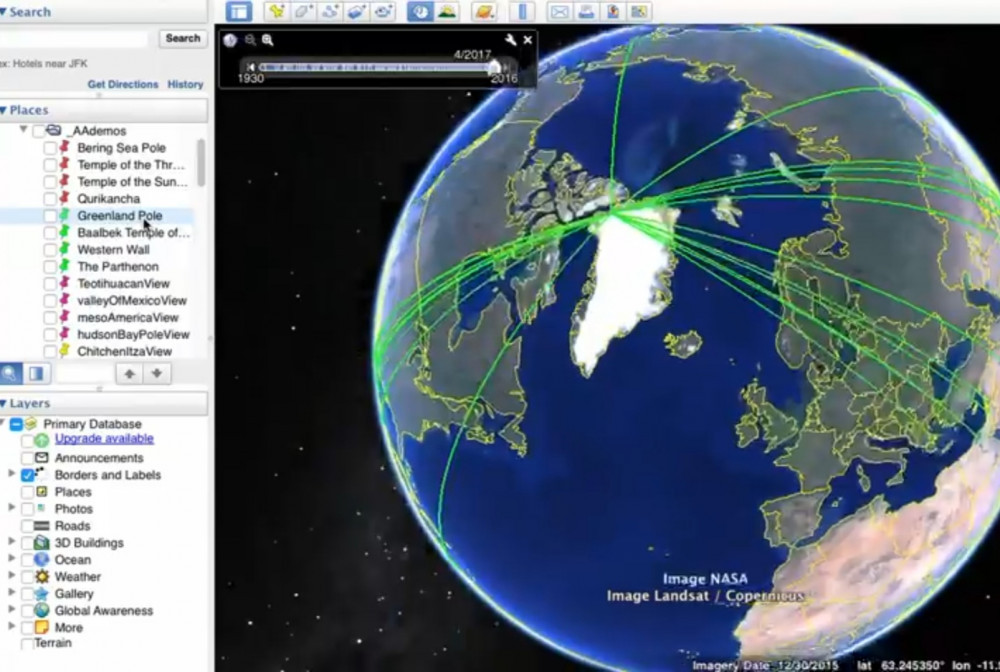Click the Places filter text field
The width and height of the screenshot is (1000, 672).
pos(83,374)
